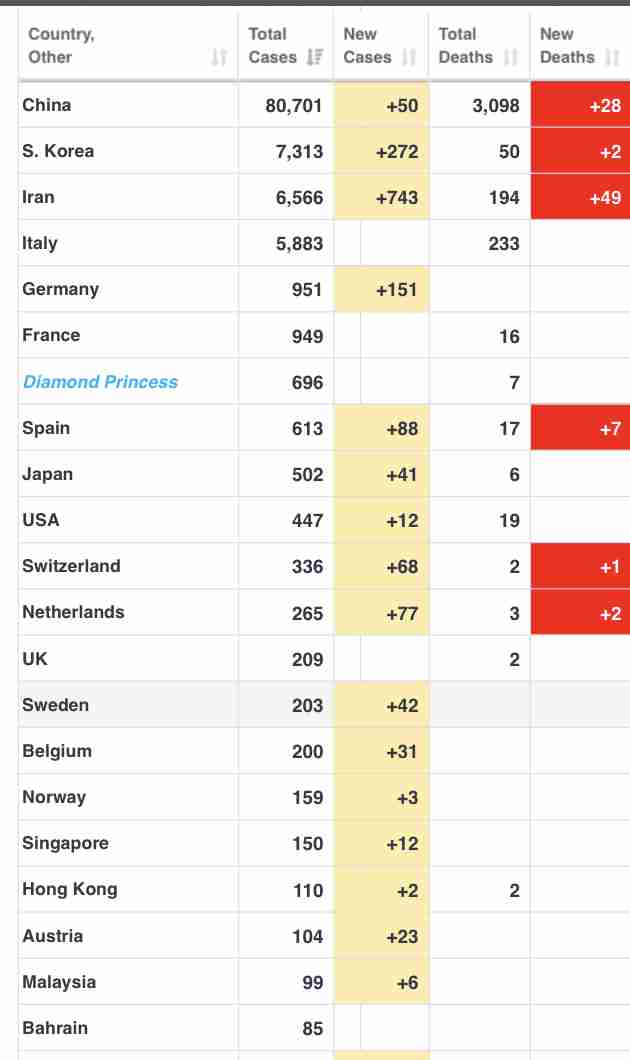Click the S. Korea country name
630x1060 pixels.
58,151
